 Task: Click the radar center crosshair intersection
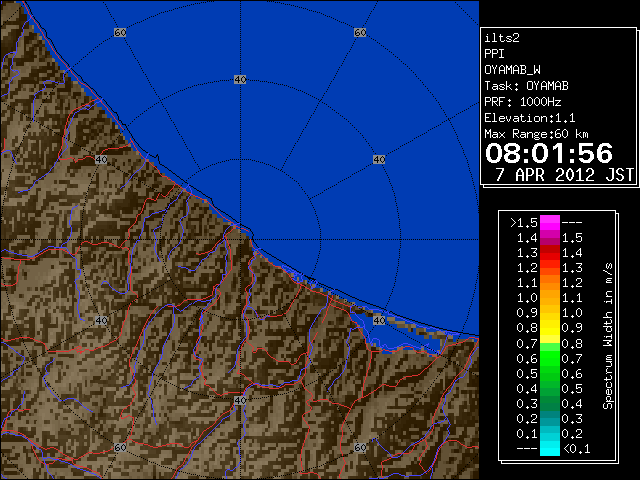click(x=240, y=240)
